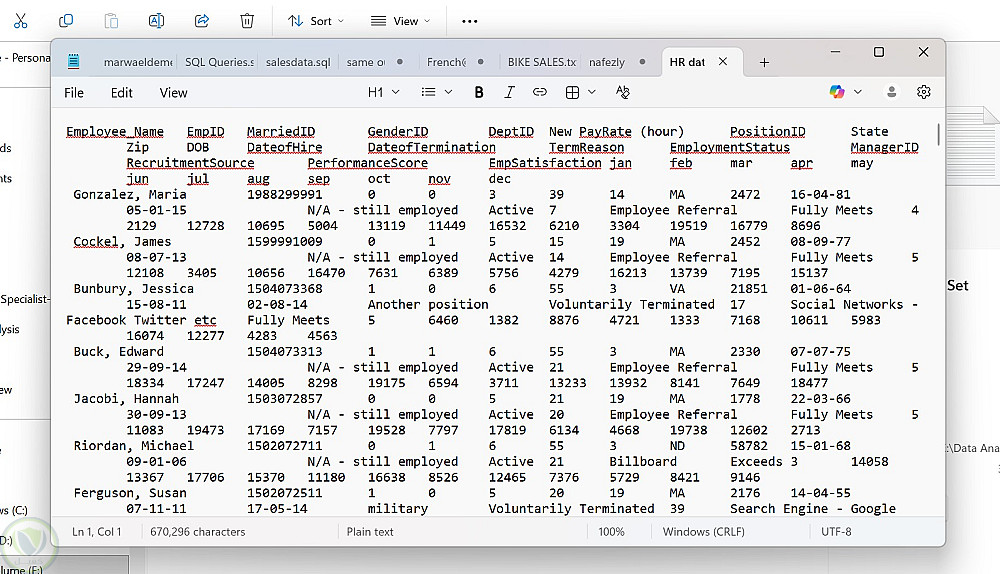Image resolution: width=1000 pixels, height=574 pixels.
Task: Open Notepad settings gear
Action: click(x=923, y=92)
